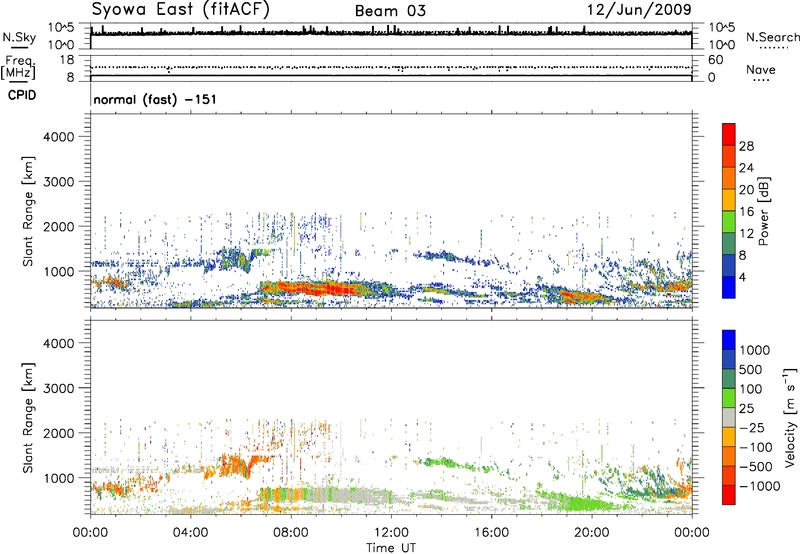
Task: Click the dotted frequency trace panel
Action: pos(391,68)
